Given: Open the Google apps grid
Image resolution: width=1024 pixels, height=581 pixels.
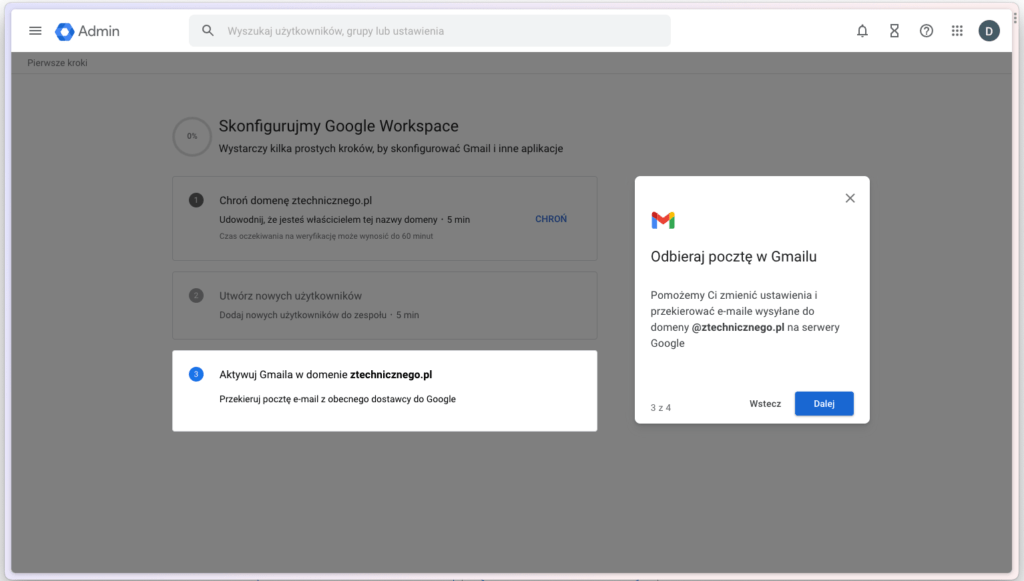Looking at the screenshot, I should 957,31.
